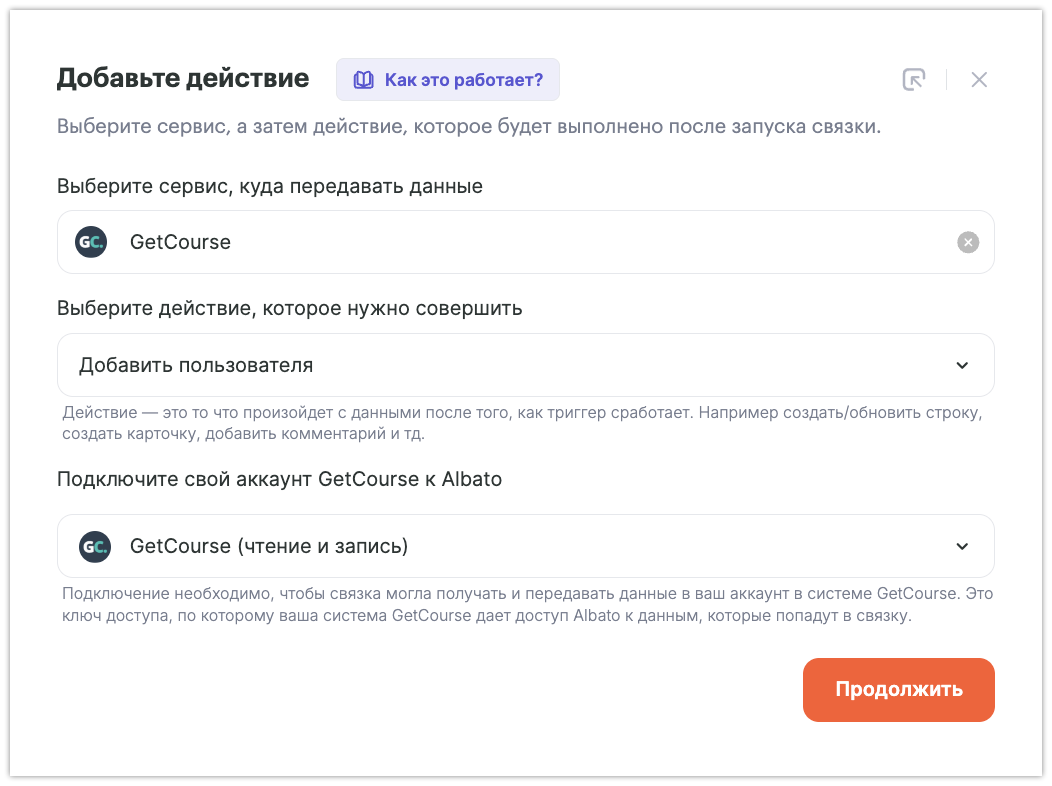Click the label "Выберите действие, которое нужно совершить"
The width and height of the screenshot is (1052, 786).
tap(290, 308)
